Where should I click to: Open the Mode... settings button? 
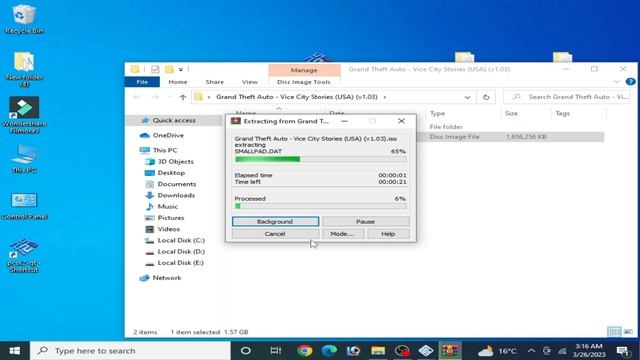343,234
